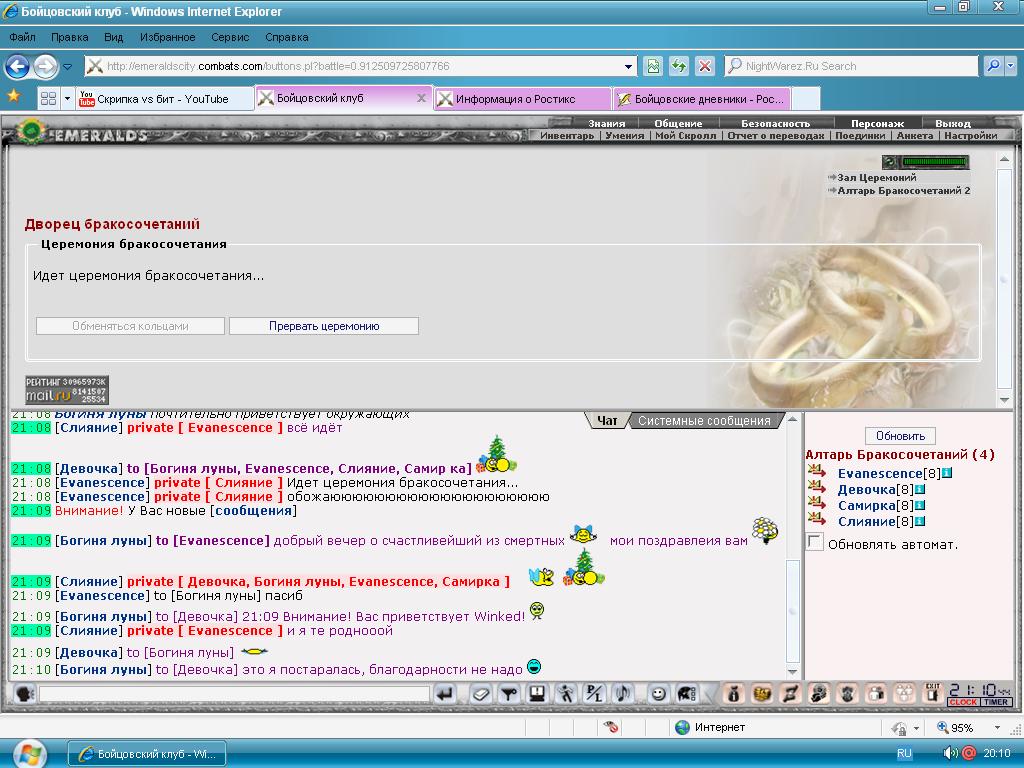
Task: Switch to the 'Системные сообщения' chat tab
Action: click(x=704, y=421)
